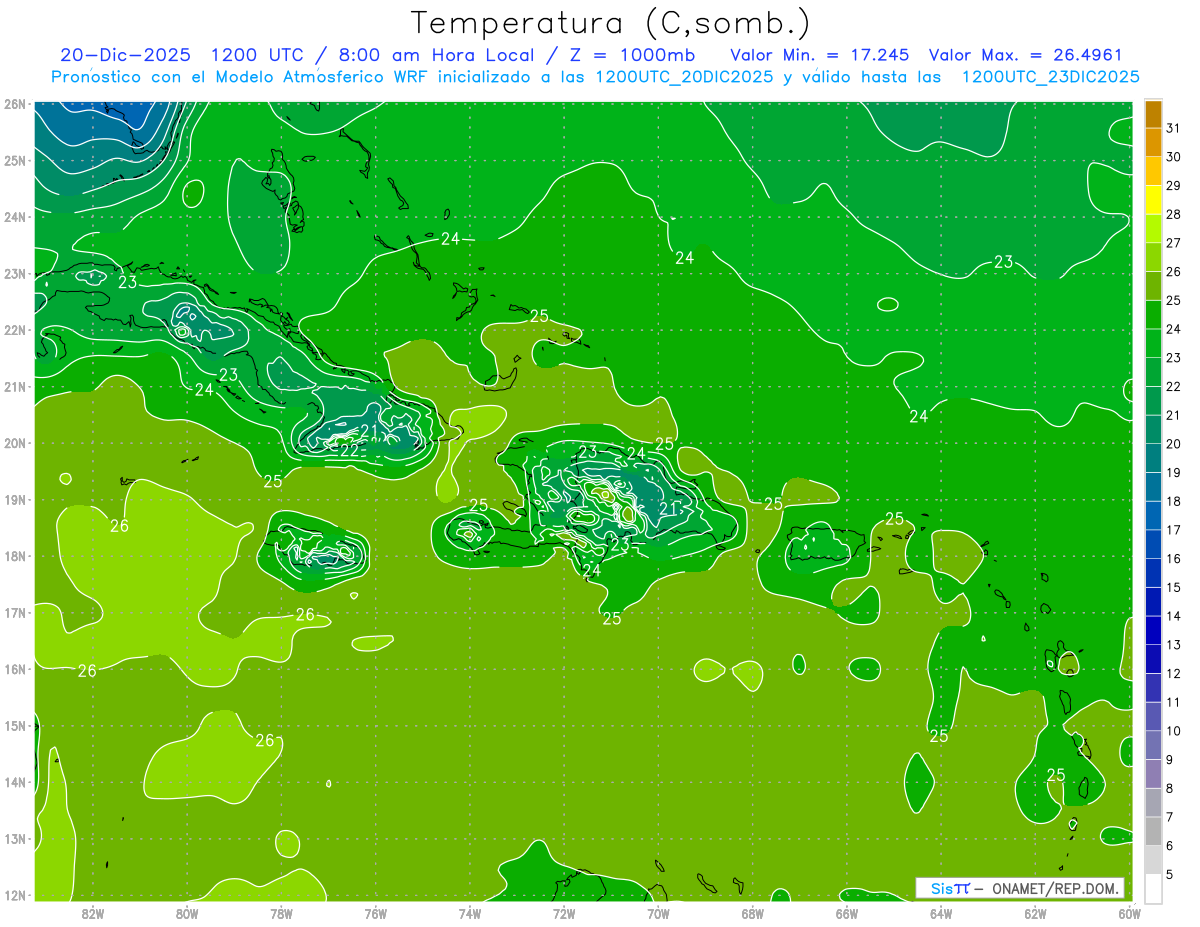Click the 72W longitude axis label
Screen dimensions: 1200x927
[x=564, y=913]
